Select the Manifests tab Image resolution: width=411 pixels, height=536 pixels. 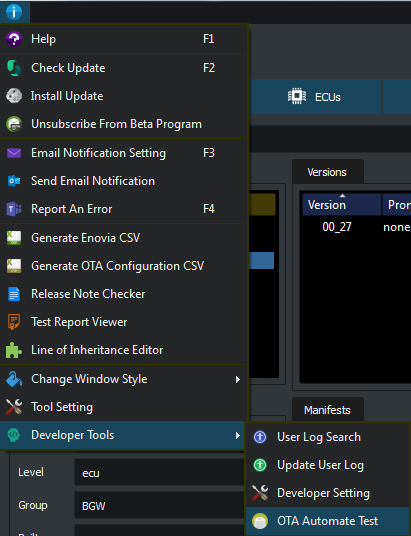tap(328, 410)
